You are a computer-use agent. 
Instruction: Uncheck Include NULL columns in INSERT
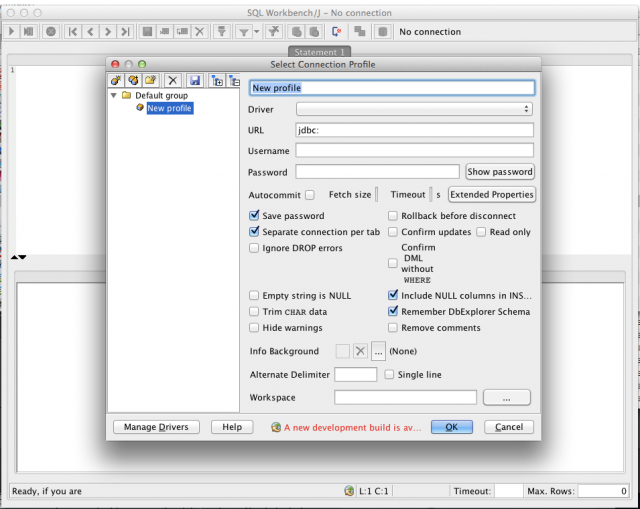click(x=393, y=295)
